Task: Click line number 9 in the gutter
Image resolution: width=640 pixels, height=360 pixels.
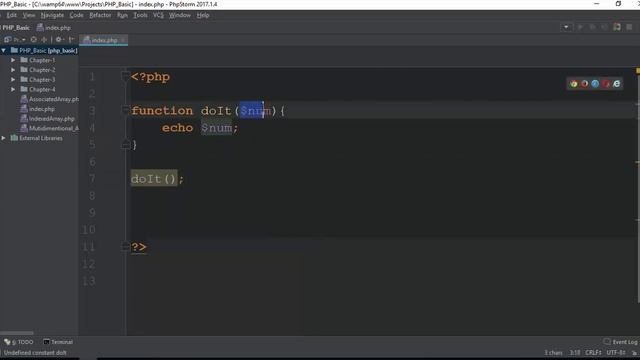Action: (92, 212)
